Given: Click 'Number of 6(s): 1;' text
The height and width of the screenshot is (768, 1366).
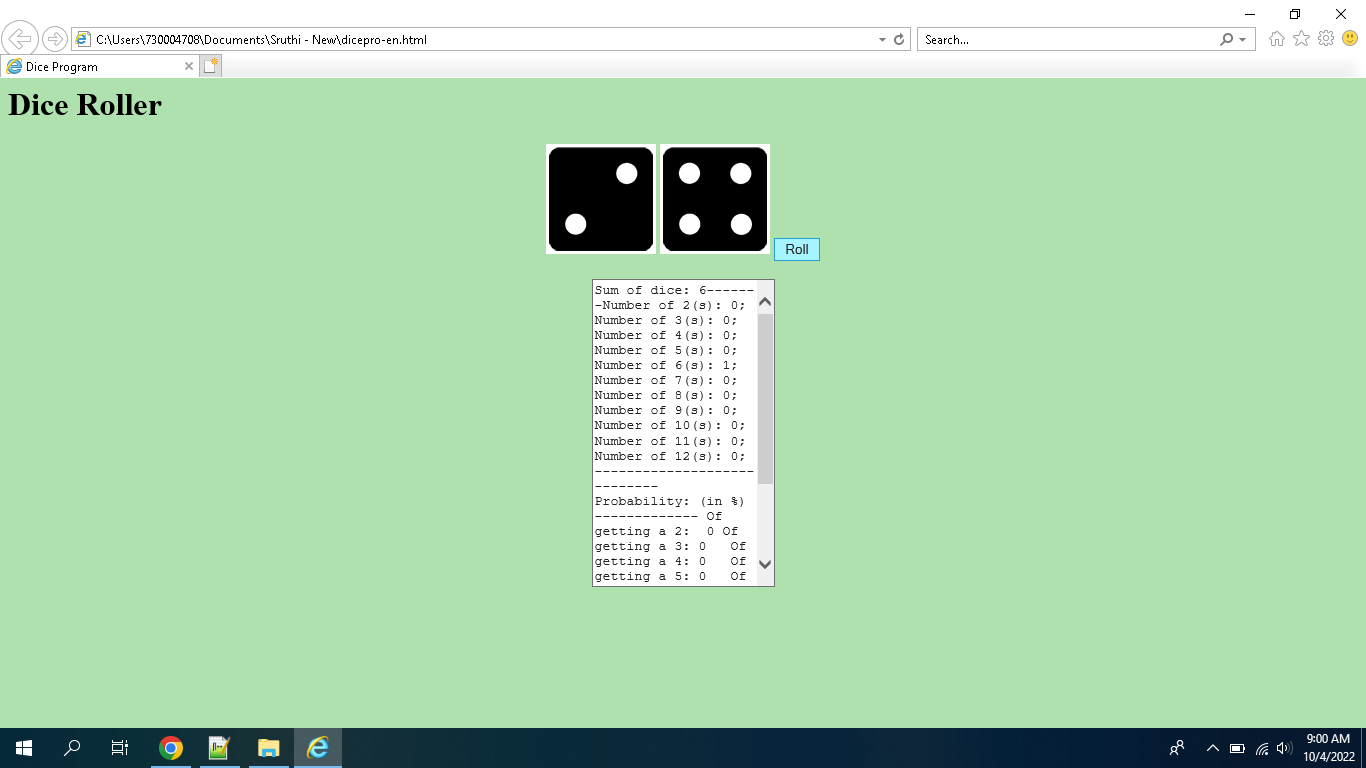Looking at the screenshot, I should (666, 365).
